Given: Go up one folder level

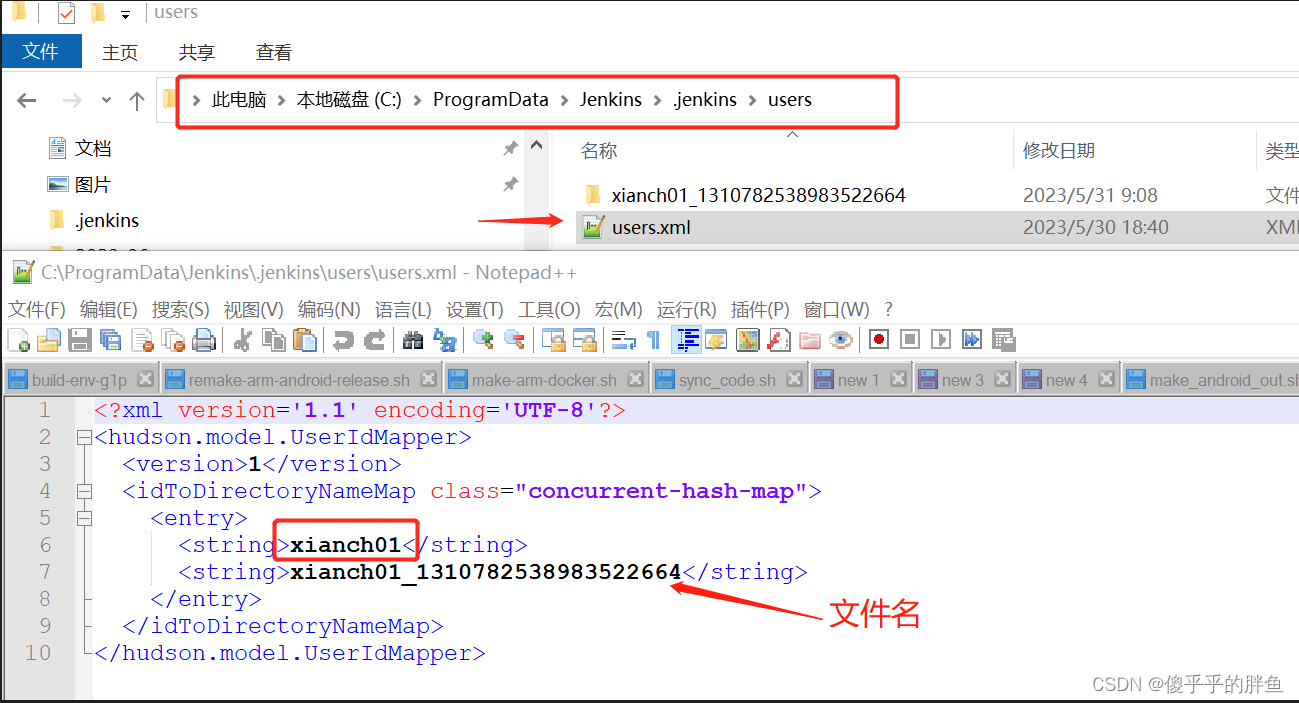Looking at the screenshot, I should (x=137, y=100).
